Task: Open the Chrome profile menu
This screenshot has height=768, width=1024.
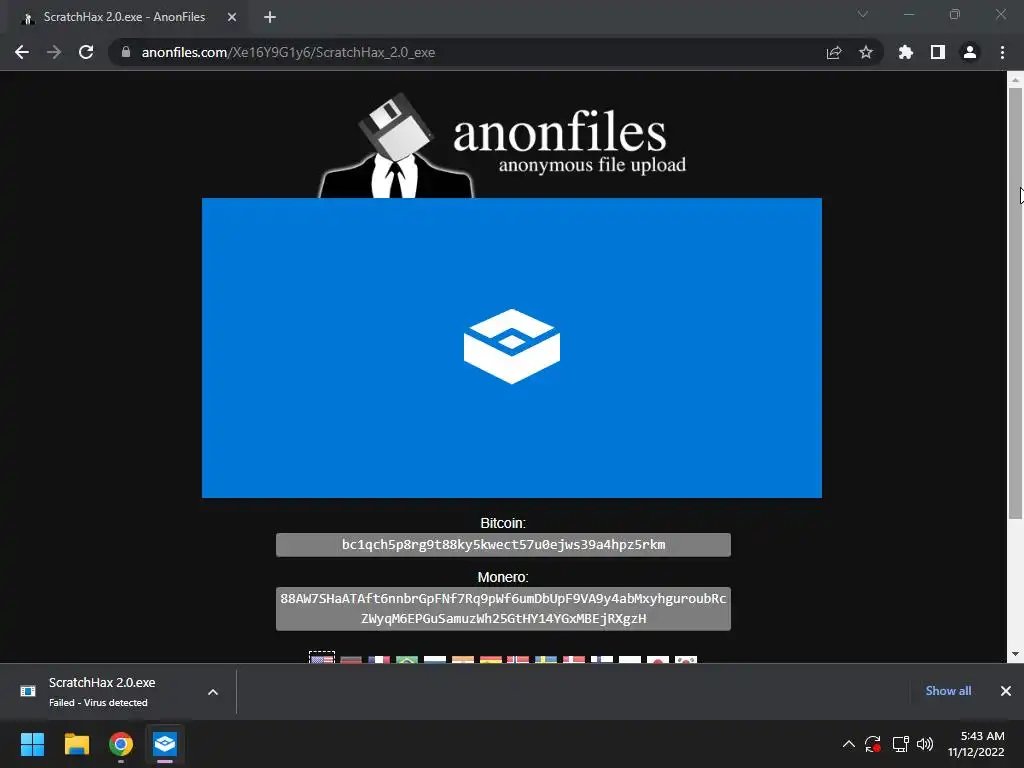Action: pos(970,52)
